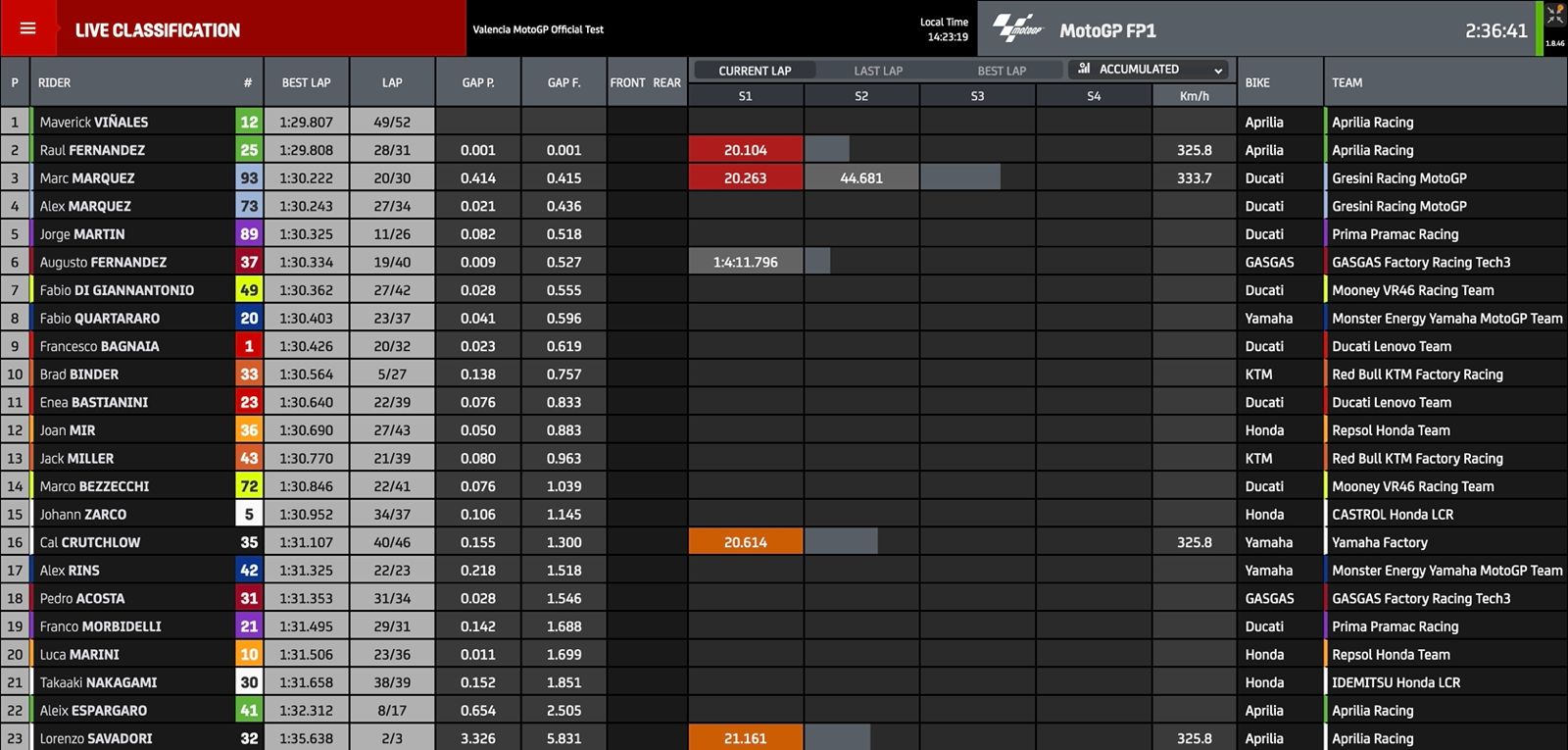Click the BEST LAP column header
The image size is (1568, 750).
(306, 83)
